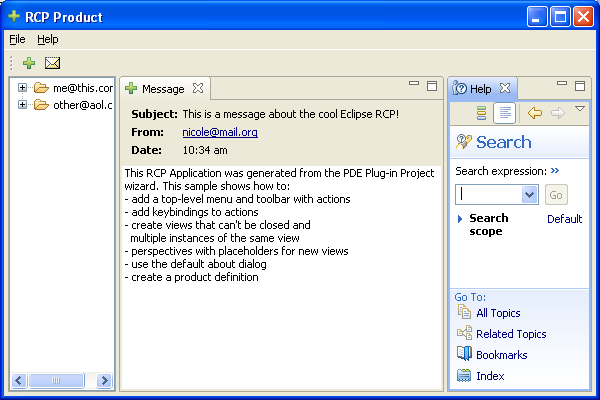Go back using yellow arrow in Help
Viewport: 600px width, 400px height.
(535, 113)
